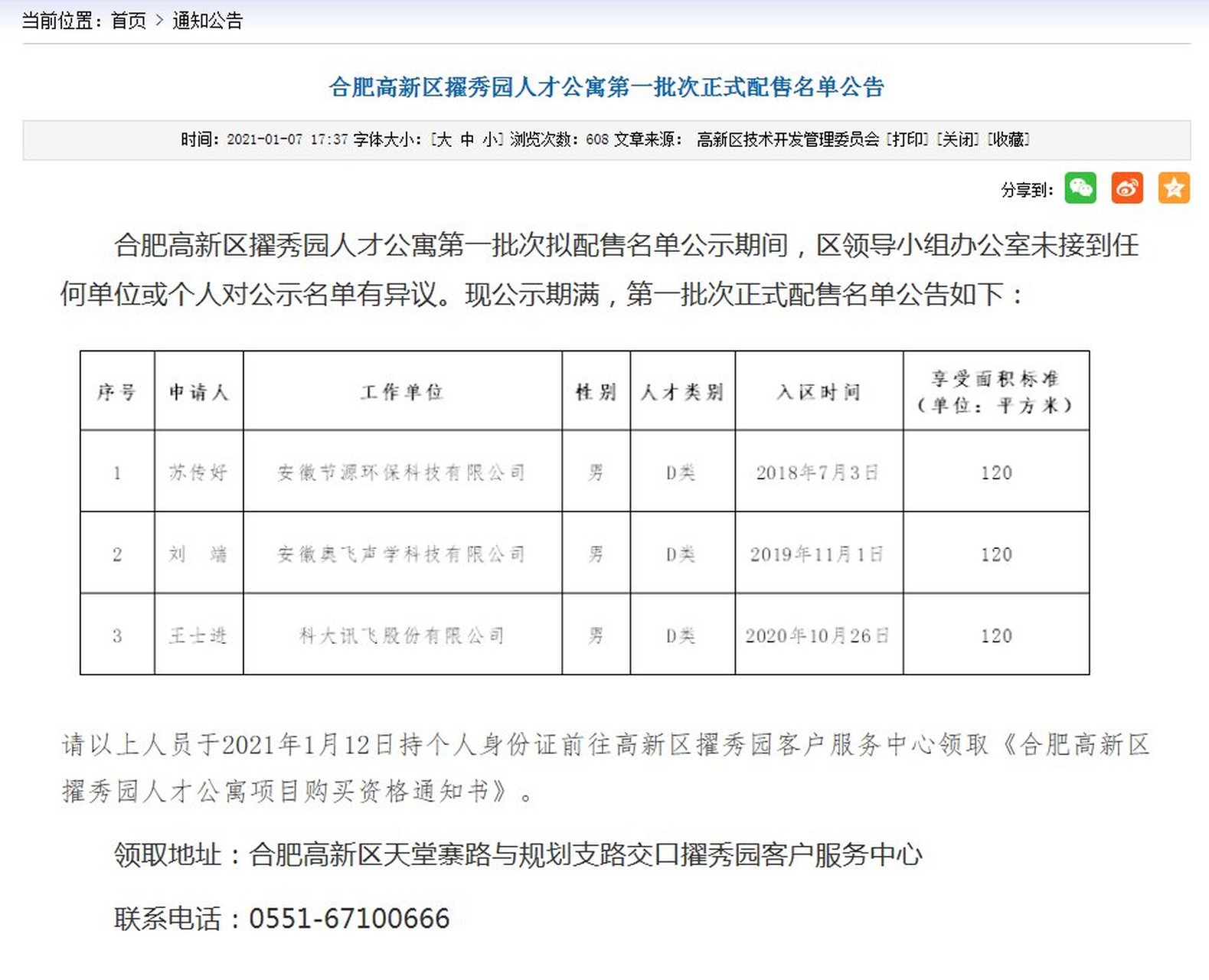
Task: Select the 领取地址 address line
Action: click(518, 854)
